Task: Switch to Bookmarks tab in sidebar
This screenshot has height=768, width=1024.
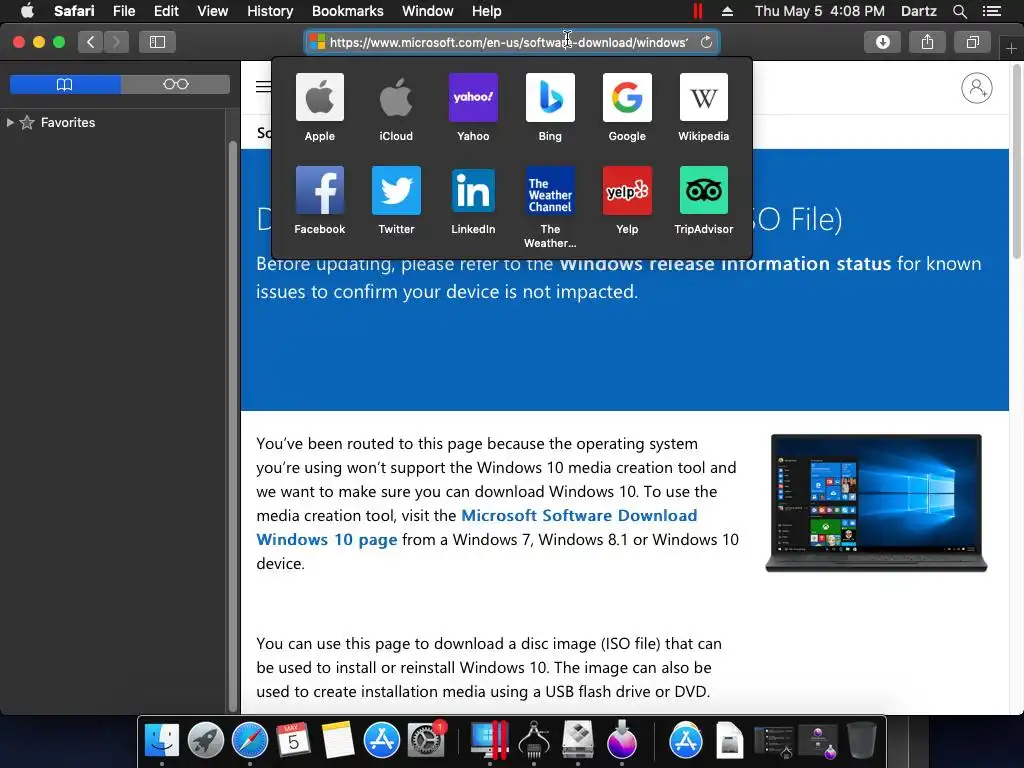Action: click(65, 84)
